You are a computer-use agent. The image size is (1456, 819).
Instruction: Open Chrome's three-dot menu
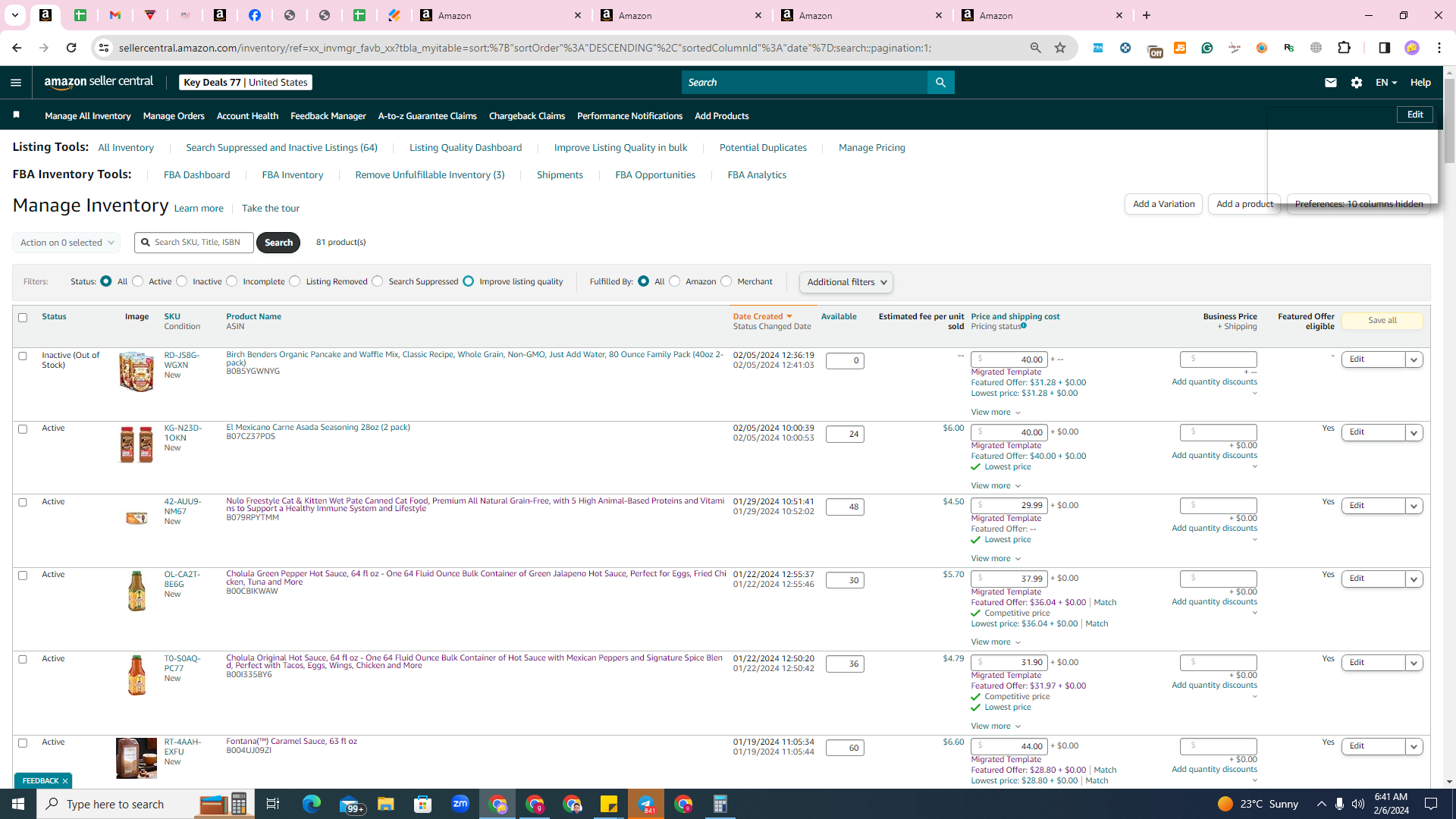pos(1439,48)
